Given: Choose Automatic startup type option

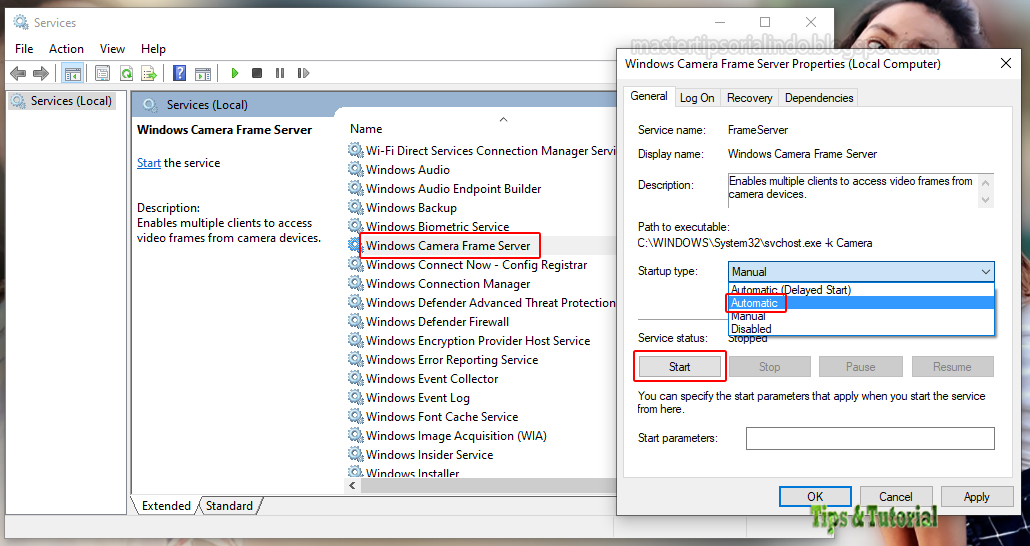Looking at the screenshot, I should click(861, 303).
